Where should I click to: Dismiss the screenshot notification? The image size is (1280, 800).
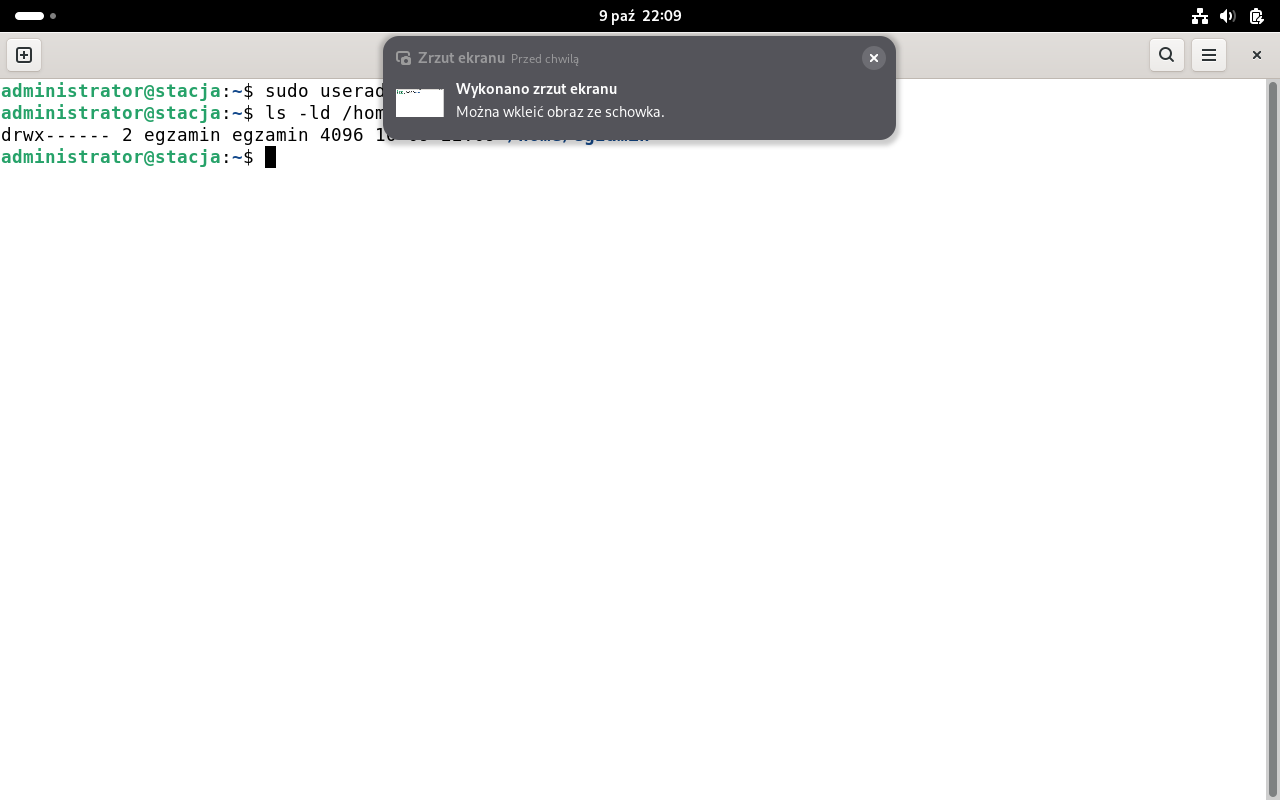pyautogui.click(x=874, y=58)
